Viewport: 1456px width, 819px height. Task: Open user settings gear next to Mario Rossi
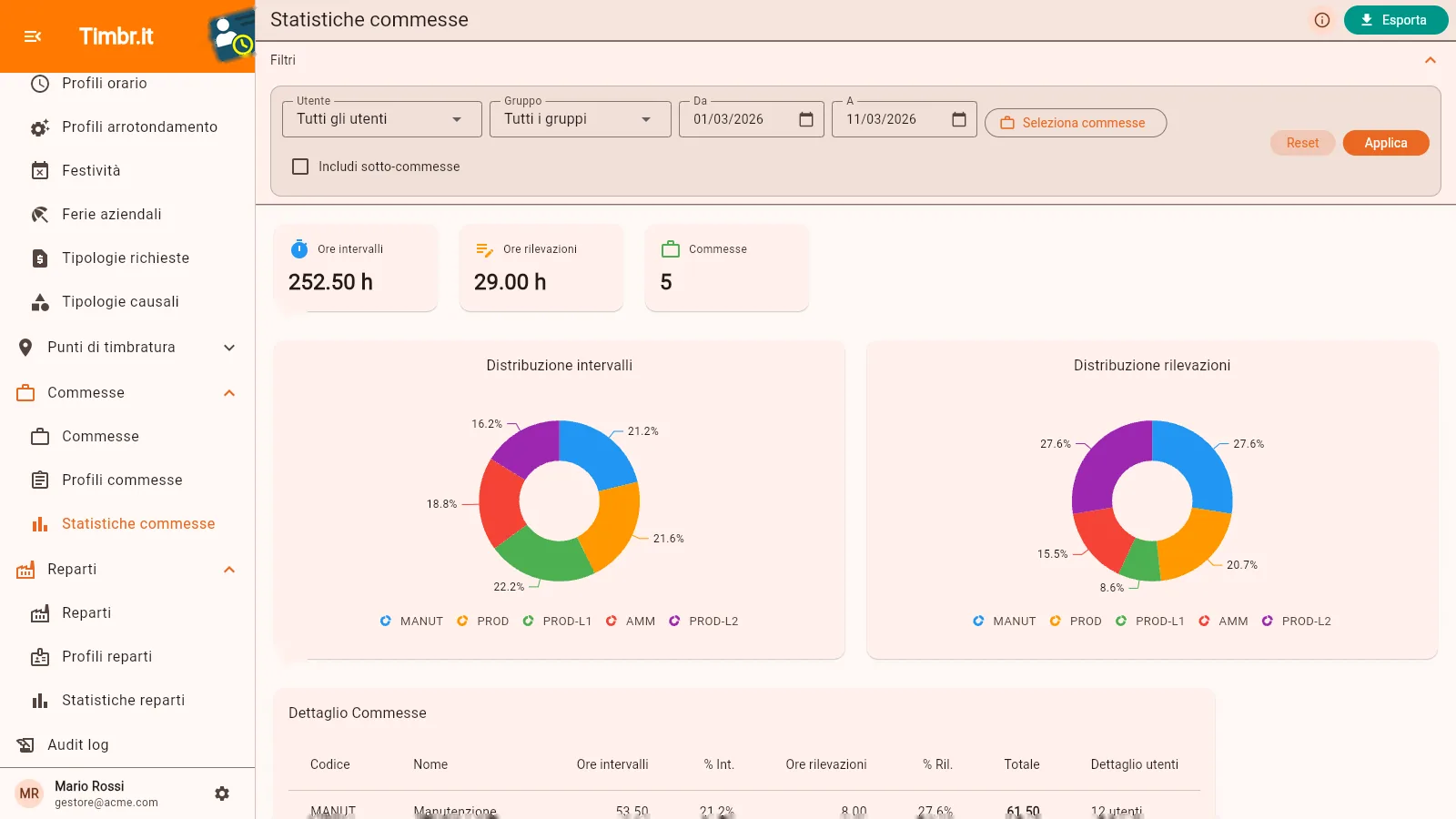[222, 794]
